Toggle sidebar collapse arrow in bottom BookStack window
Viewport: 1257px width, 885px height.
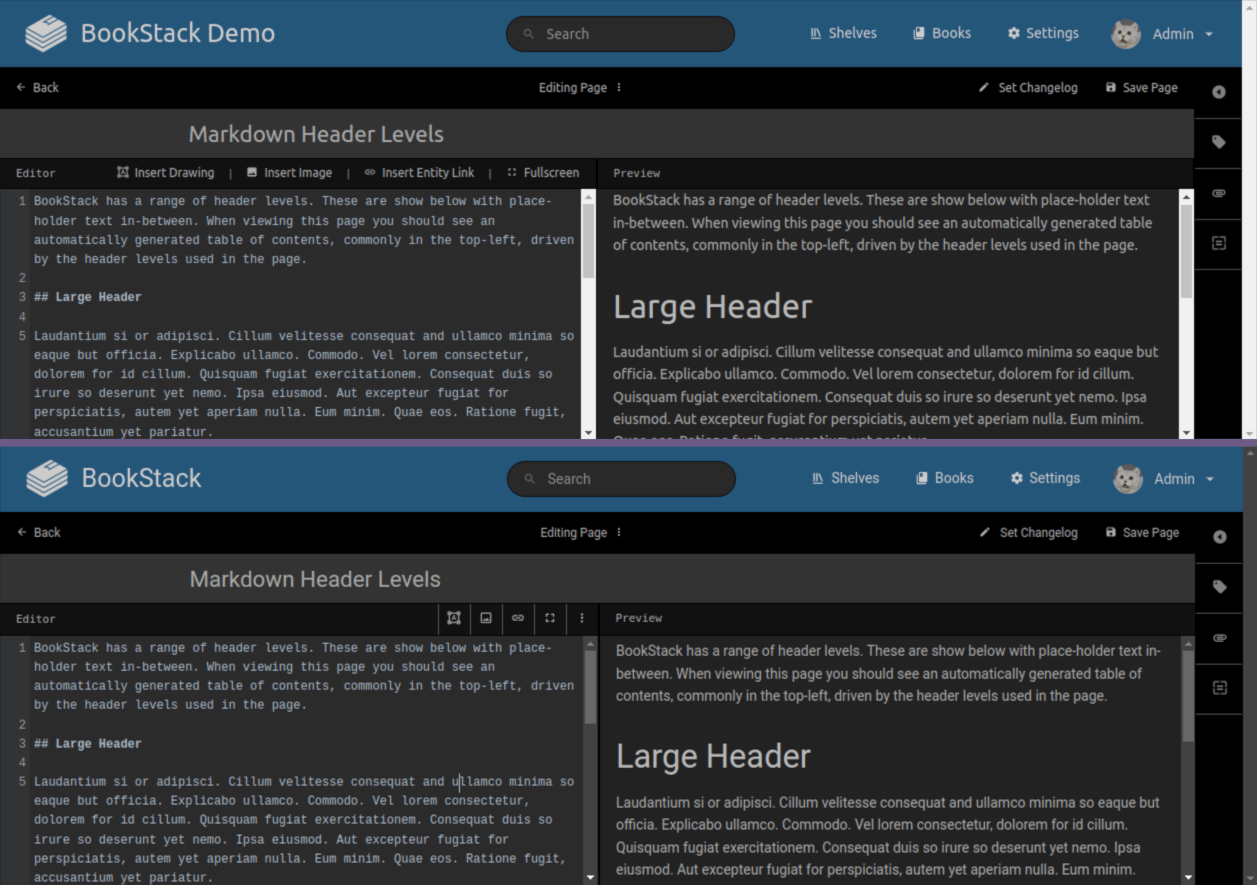coord(1219,537)
